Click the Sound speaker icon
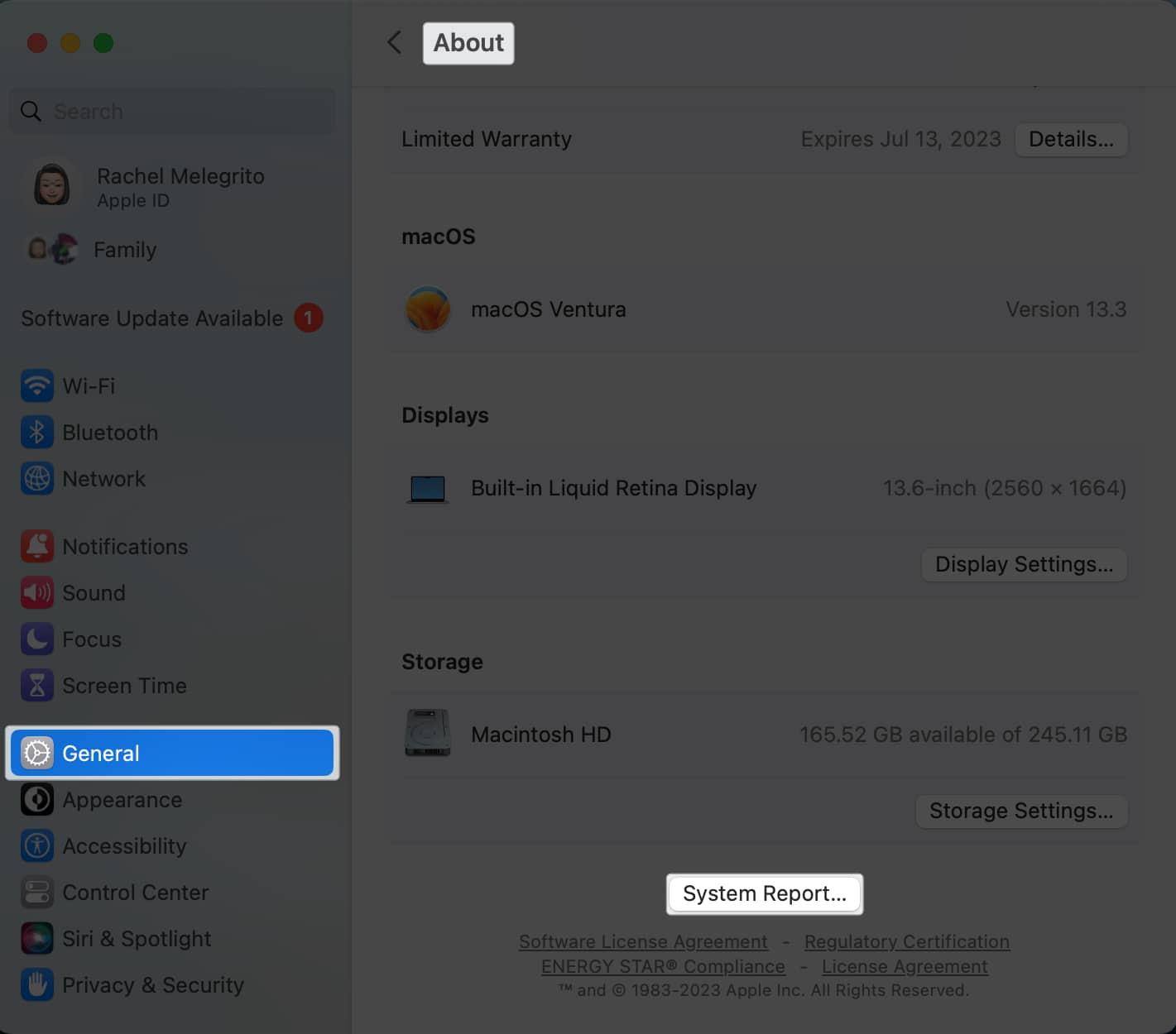The image size is (1176, 1034). pyautogui.click(x=37, y=592)
